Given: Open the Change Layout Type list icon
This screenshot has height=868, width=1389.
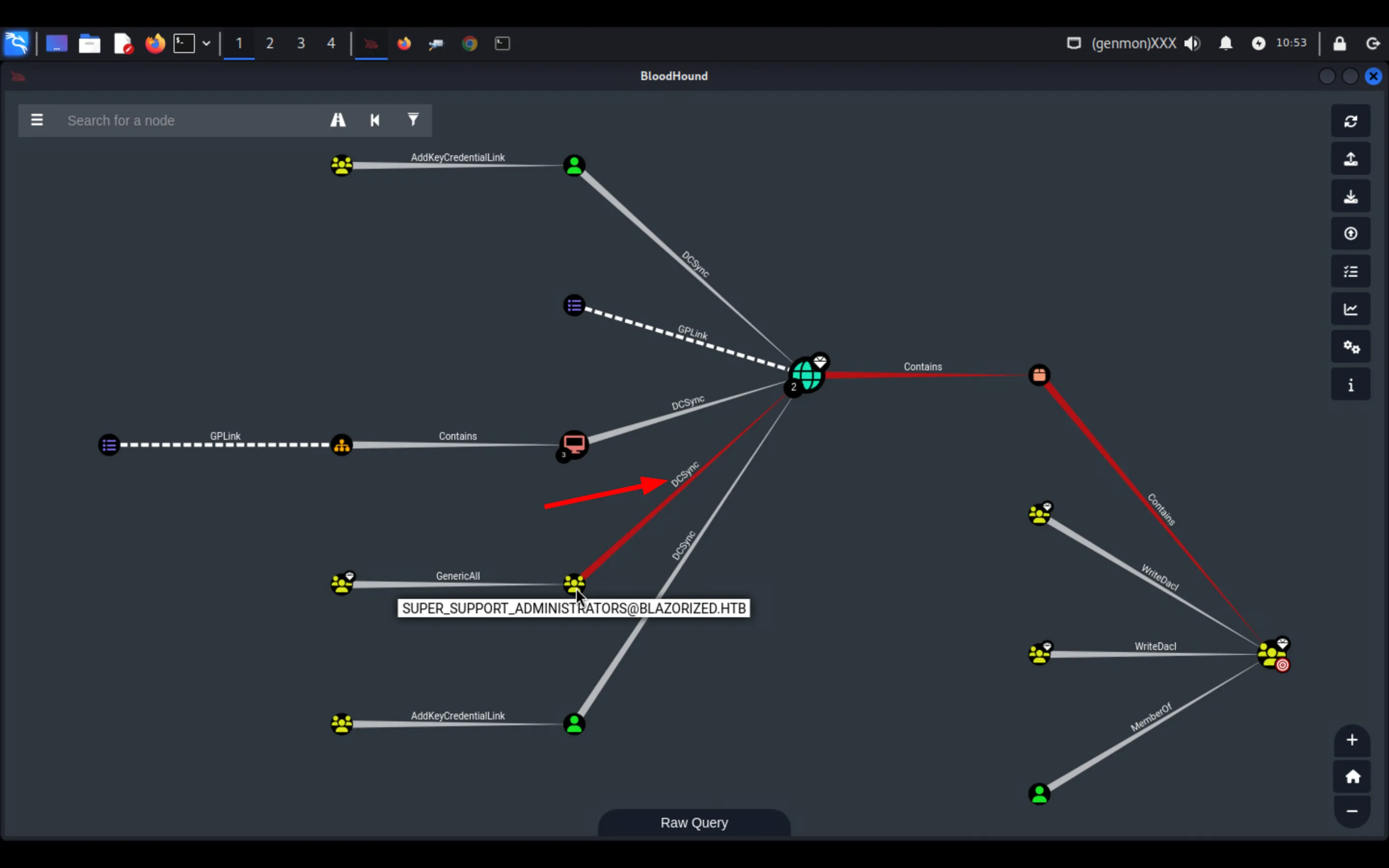Looking at the screenshot, I should (1350, 271).
